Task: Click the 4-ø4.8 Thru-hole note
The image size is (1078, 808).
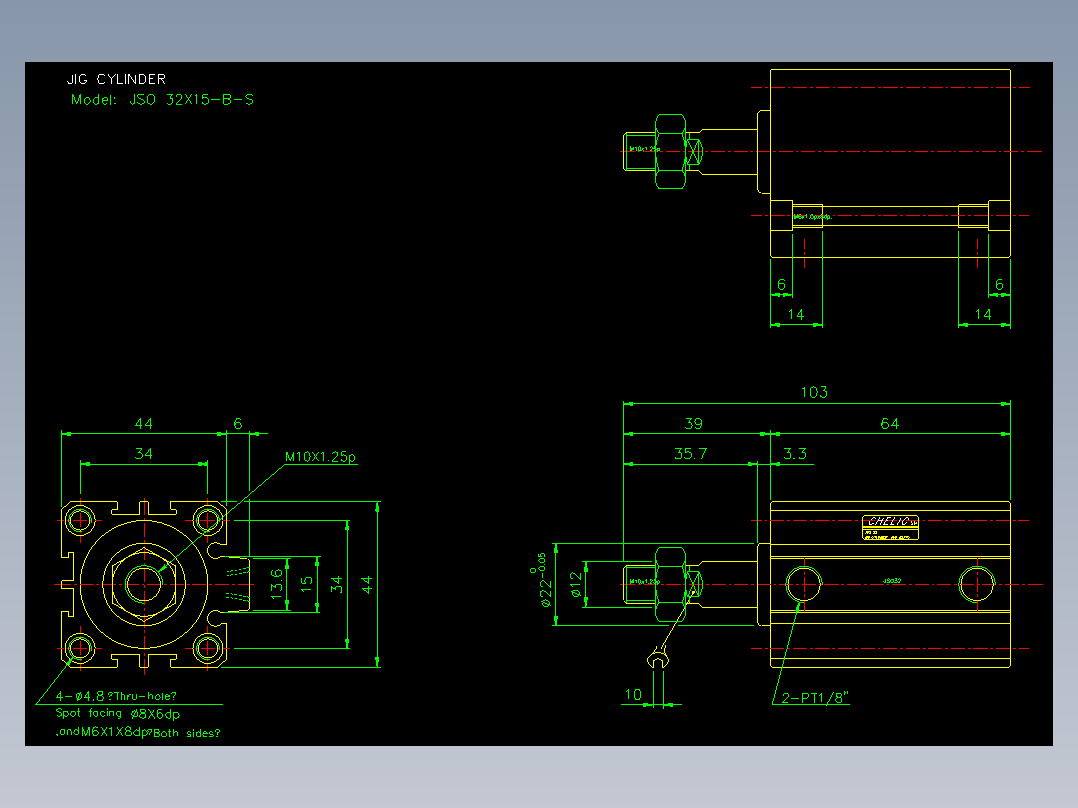Action: 116,696
